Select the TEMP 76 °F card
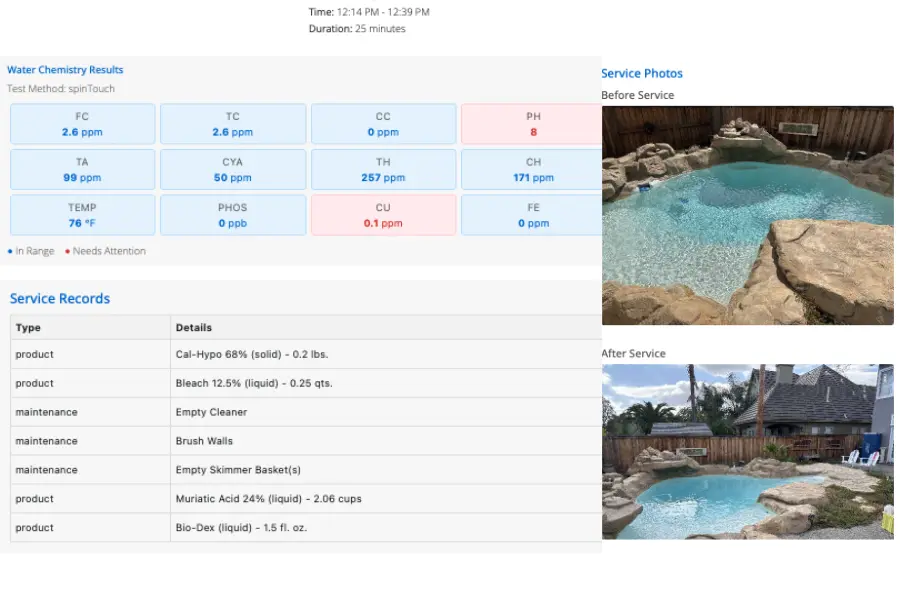Screen dimensions: 900x600 click(82, 215)
